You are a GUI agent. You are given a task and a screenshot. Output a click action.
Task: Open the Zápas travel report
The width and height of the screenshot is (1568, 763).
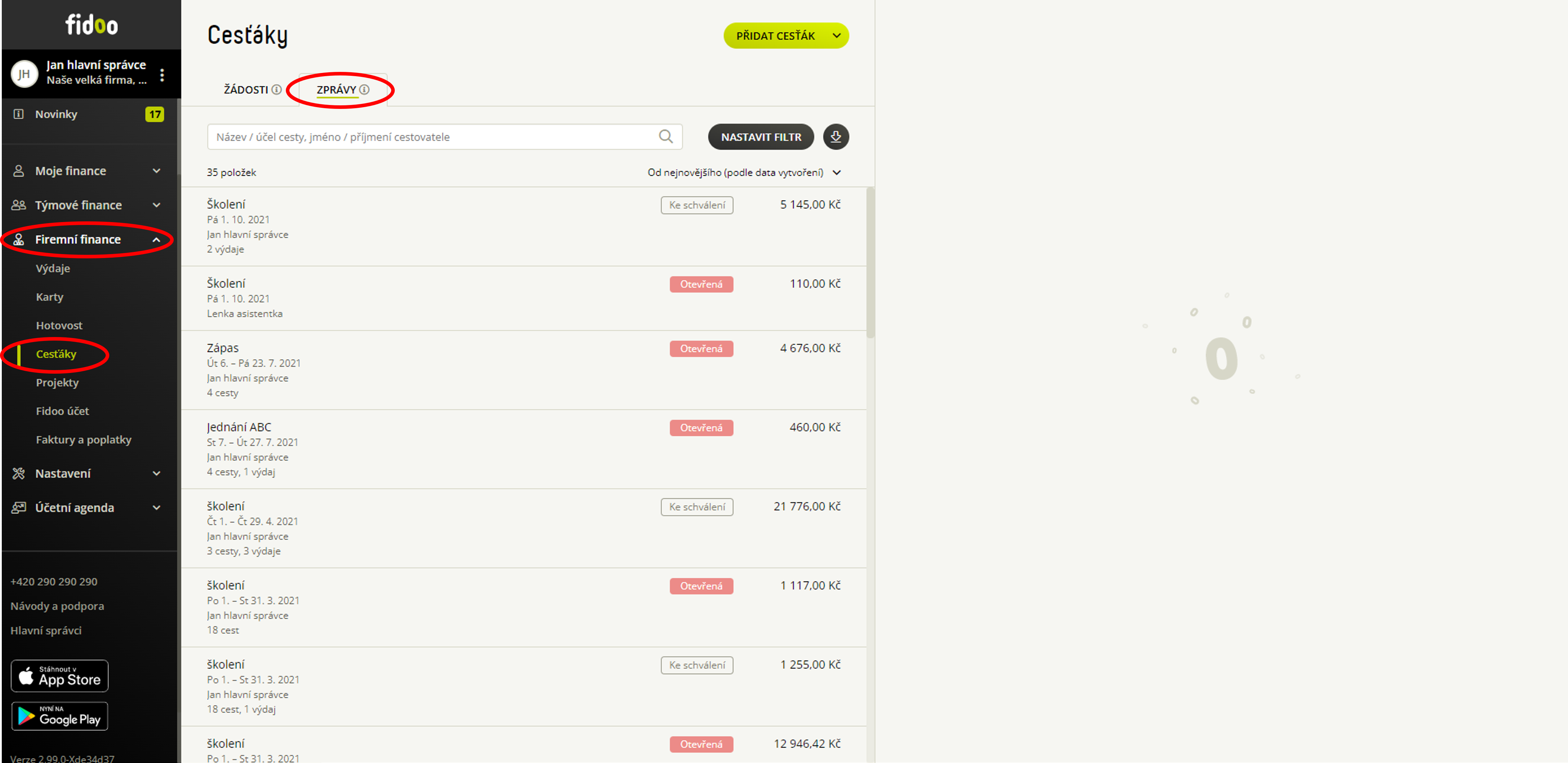coord(524,370)
